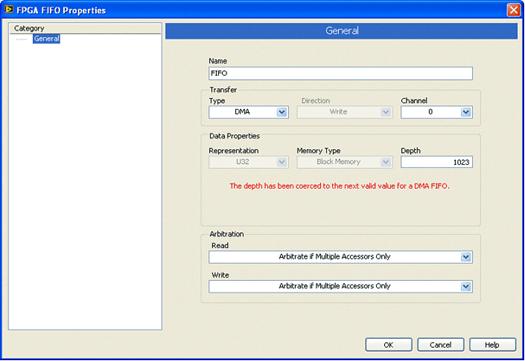Click the Channel dropdown arrow icon
Image resolution: width=525 pixels, height=361 pixels.
click(466, 112)
